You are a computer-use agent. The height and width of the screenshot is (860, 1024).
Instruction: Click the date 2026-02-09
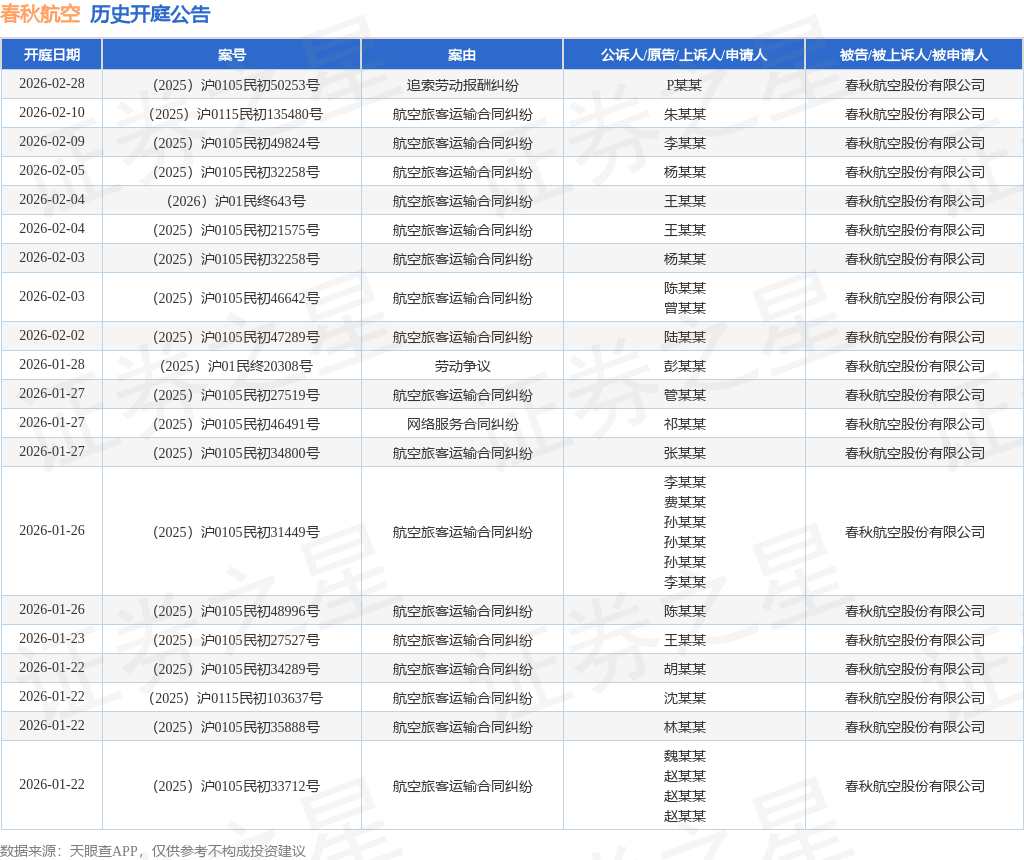[52, 142]
